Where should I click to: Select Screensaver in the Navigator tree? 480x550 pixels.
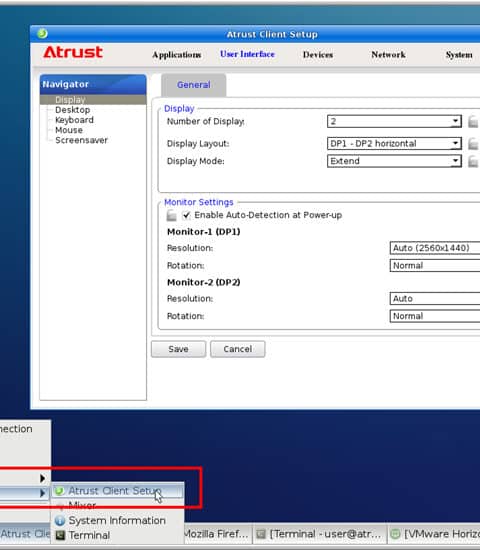point(81,140)
